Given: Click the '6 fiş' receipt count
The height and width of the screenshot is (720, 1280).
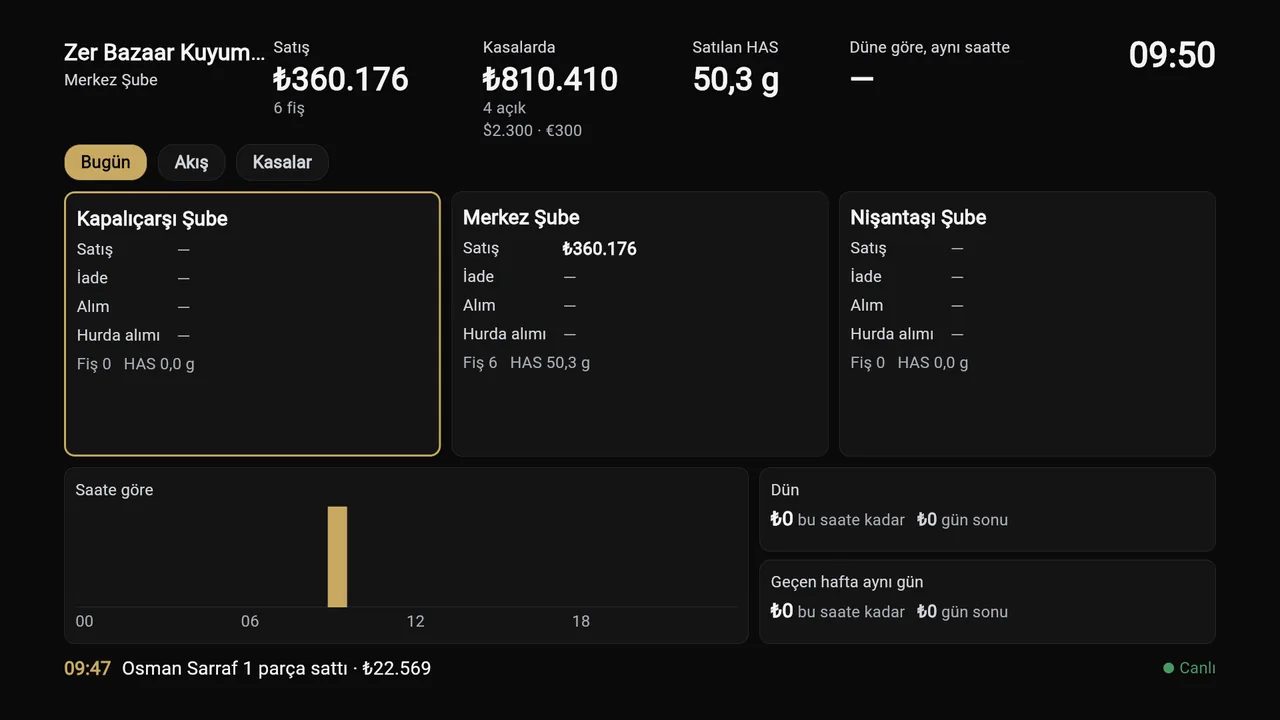Looking at the screenshot, I should click(289, 108).
